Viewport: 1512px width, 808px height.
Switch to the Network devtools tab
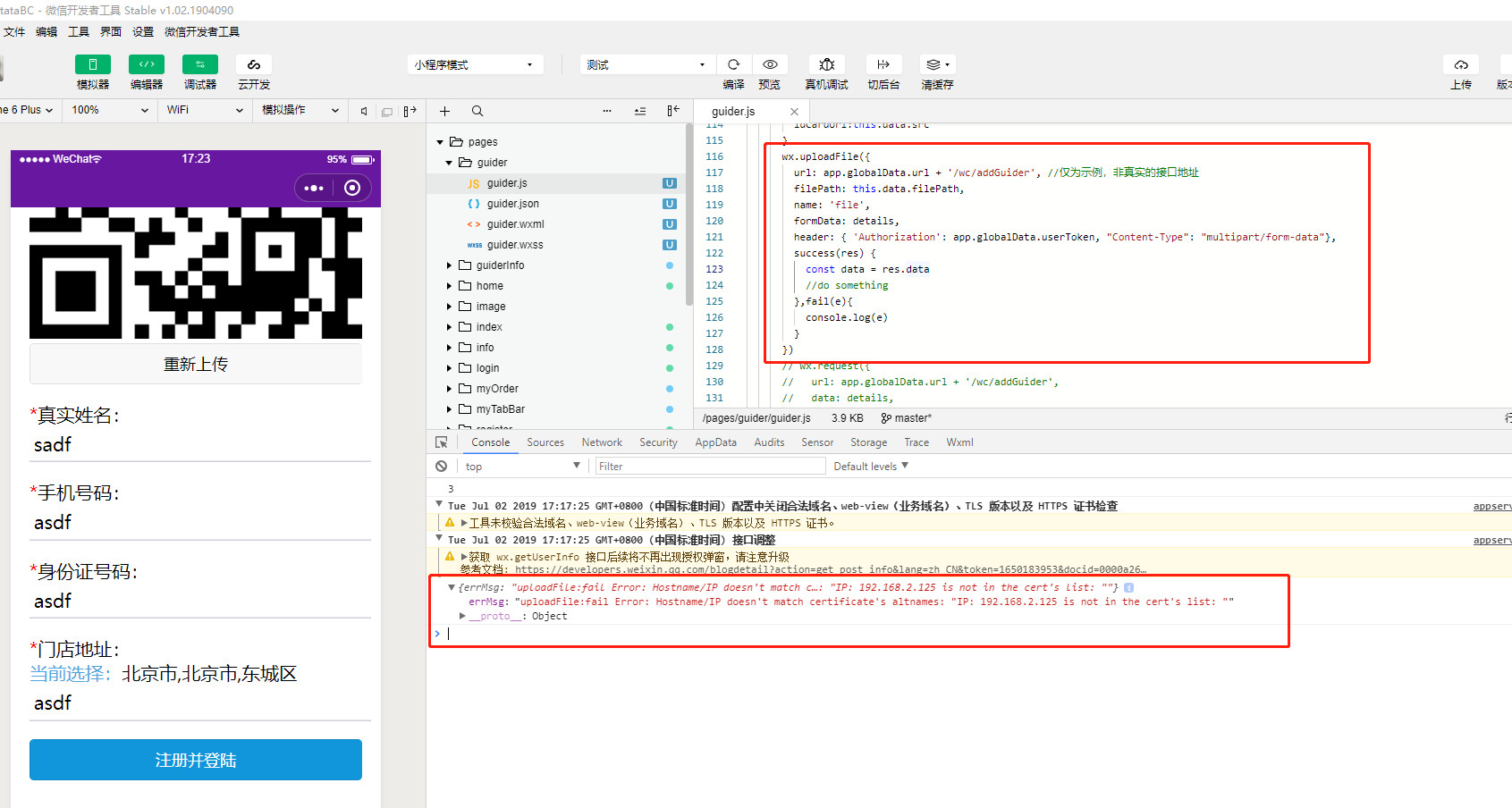(x=602, y=442)
